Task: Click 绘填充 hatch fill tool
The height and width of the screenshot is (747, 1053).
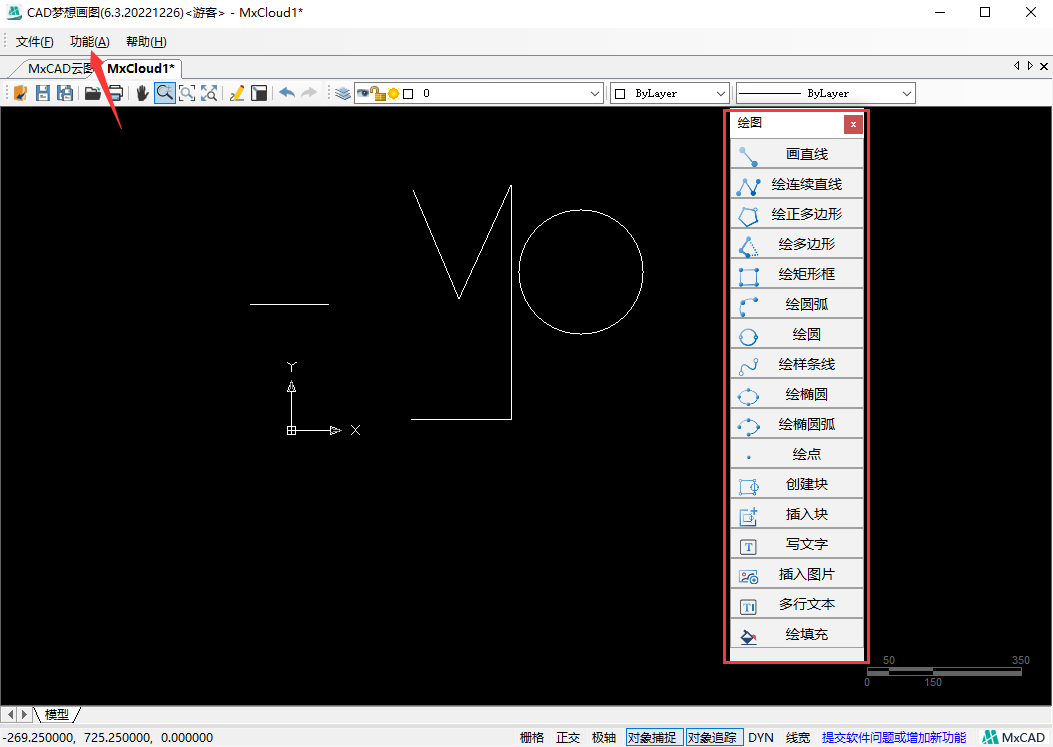Action: coord(796,634)
